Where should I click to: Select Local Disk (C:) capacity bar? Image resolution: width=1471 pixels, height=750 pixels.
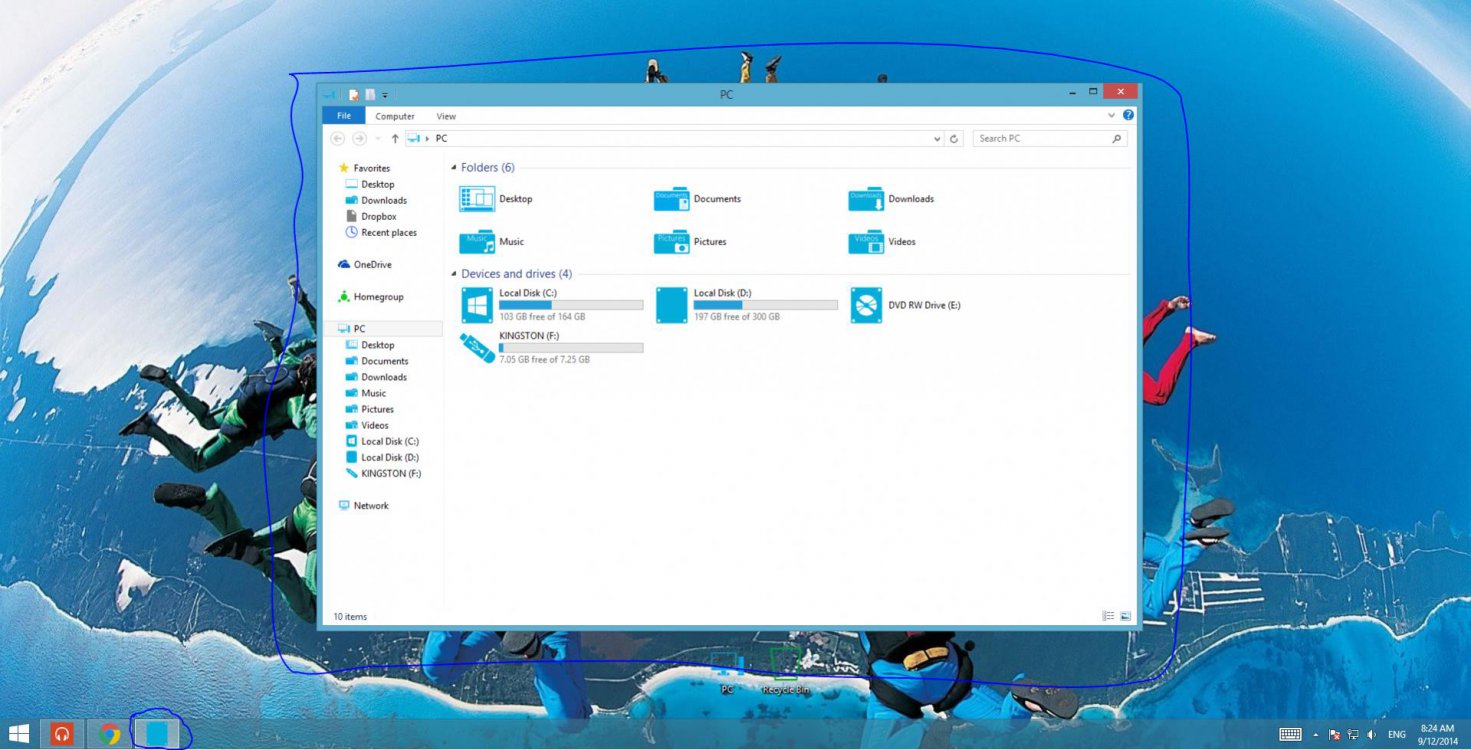point(571,305)
